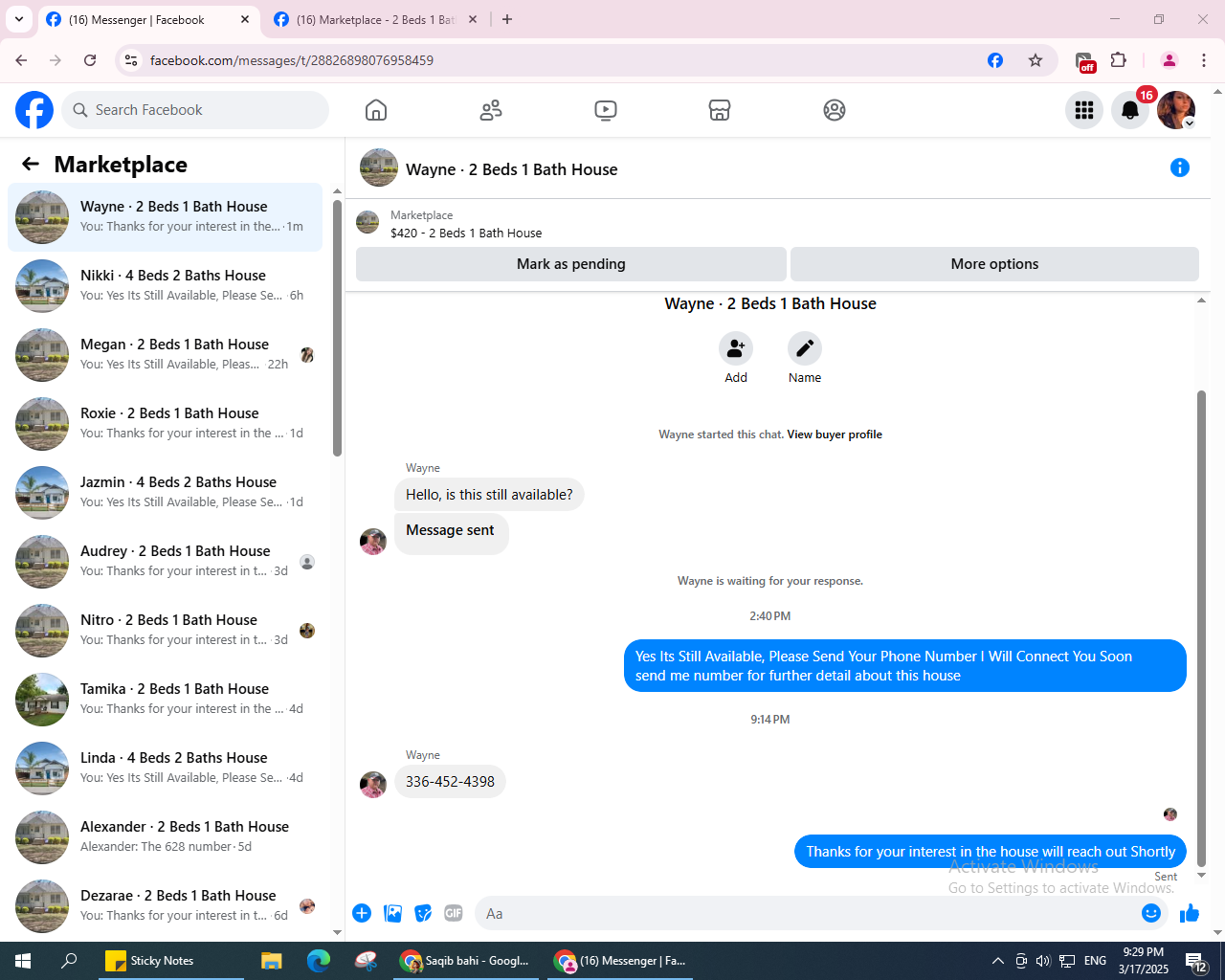Open Jazmin 4 Beds 2 Baths House chat
Screen dimensions: 1225x980
coord(165,493)
